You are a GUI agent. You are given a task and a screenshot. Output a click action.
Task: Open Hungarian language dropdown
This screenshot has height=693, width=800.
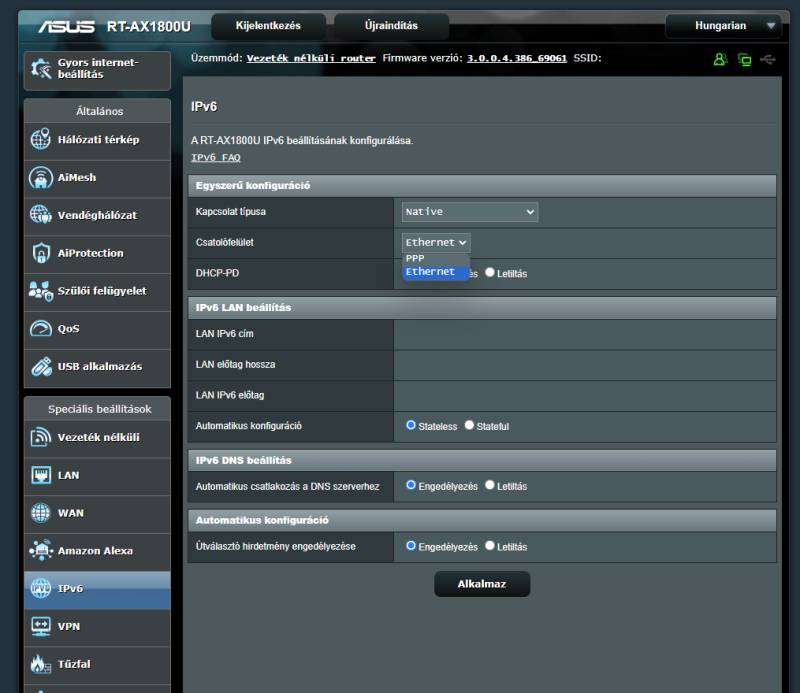723,26
